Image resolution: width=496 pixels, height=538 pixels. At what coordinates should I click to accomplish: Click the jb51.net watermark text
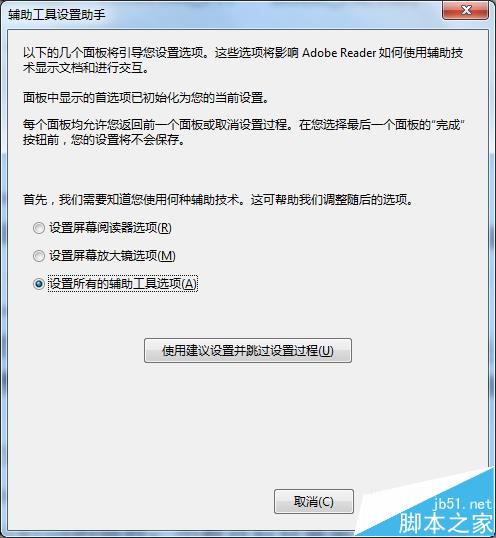(x=462, y=504)
